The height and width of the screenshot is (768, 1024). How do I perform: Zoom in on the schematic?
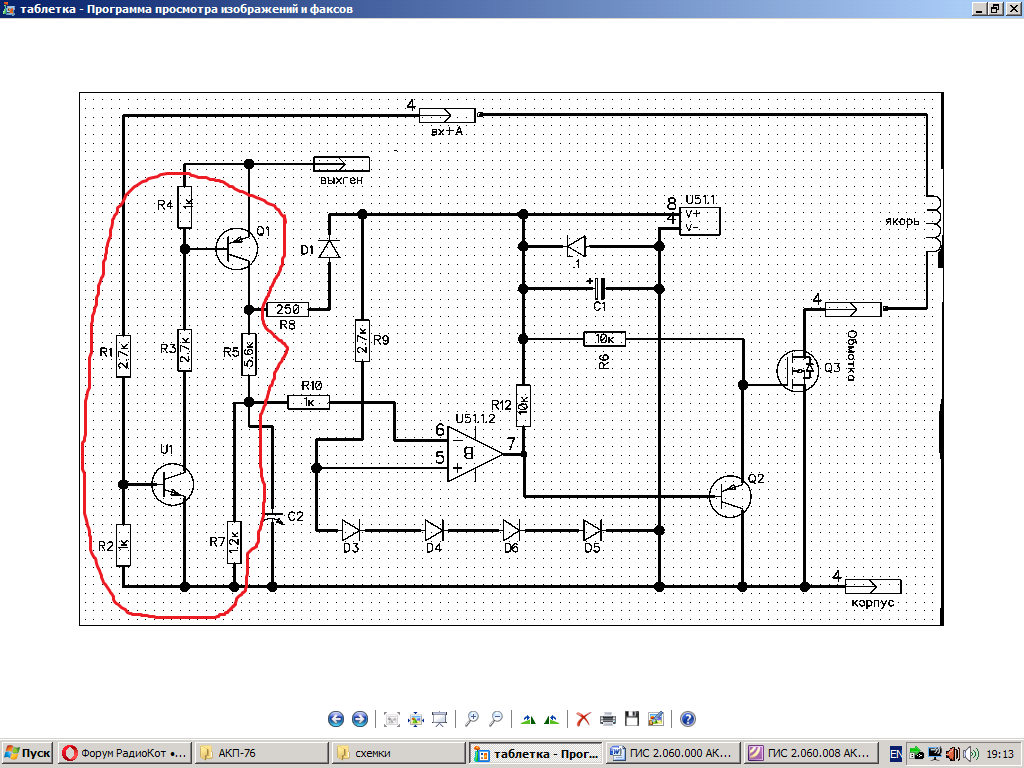coord(471,719)
